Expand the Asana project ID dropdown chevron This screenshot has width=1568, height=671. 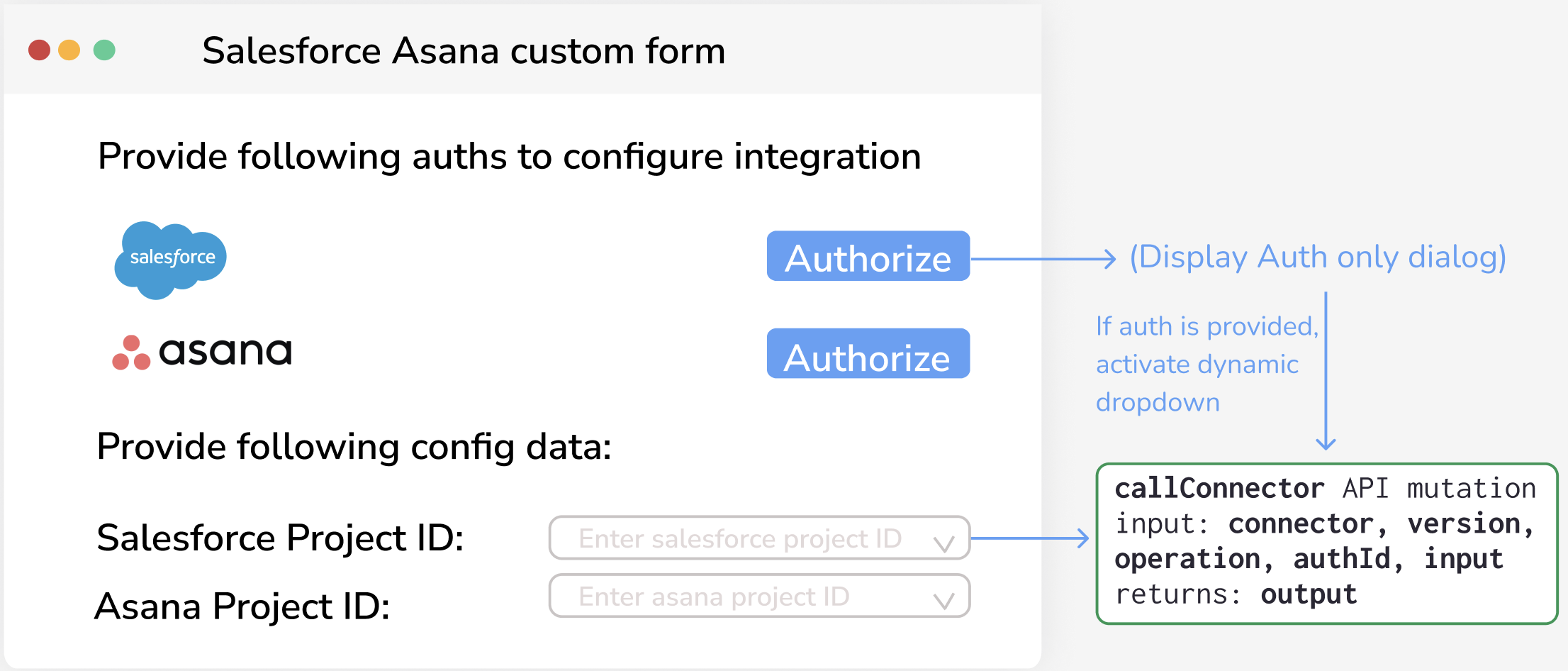pos(943,601)
